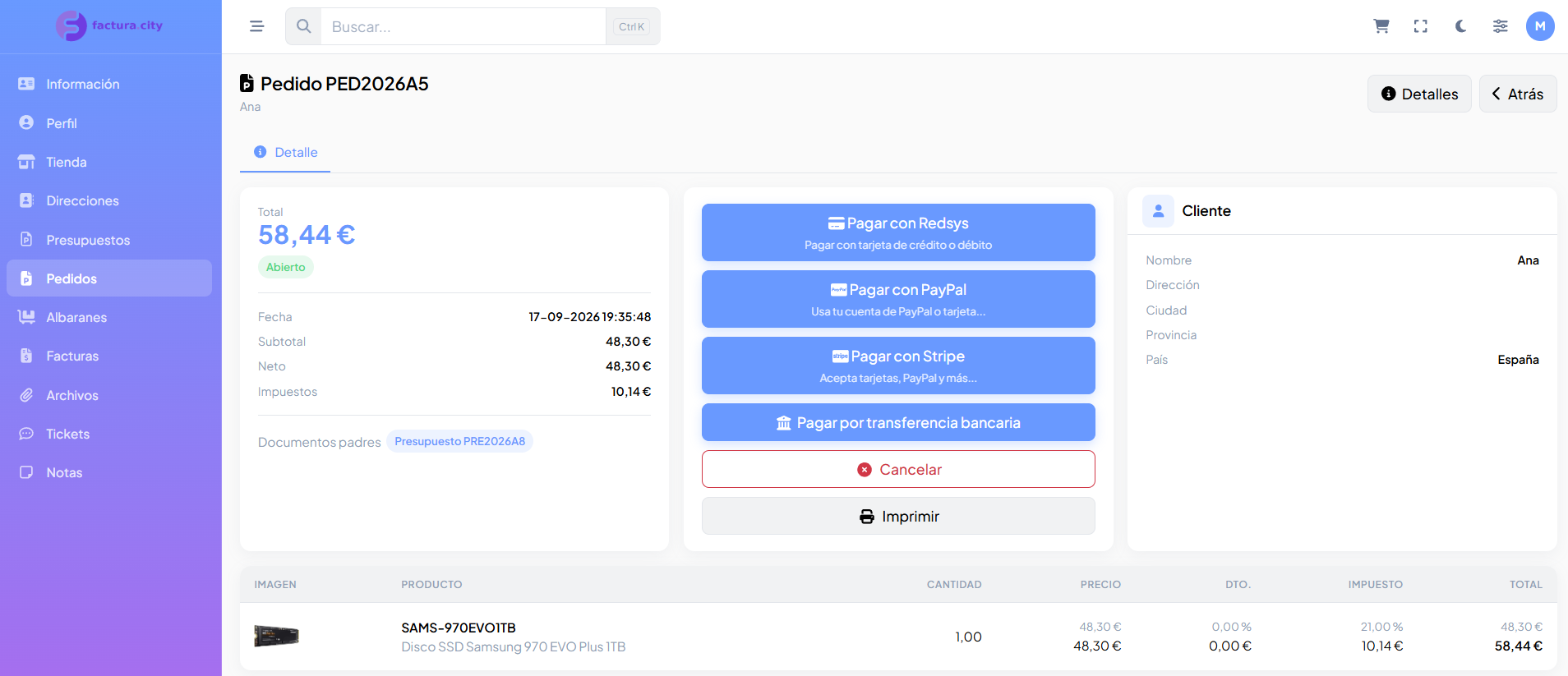Click the quantity value 1,00
The width and height of the screenshot is (1568, 676).
pyautogui.click(x=968, y=637)
